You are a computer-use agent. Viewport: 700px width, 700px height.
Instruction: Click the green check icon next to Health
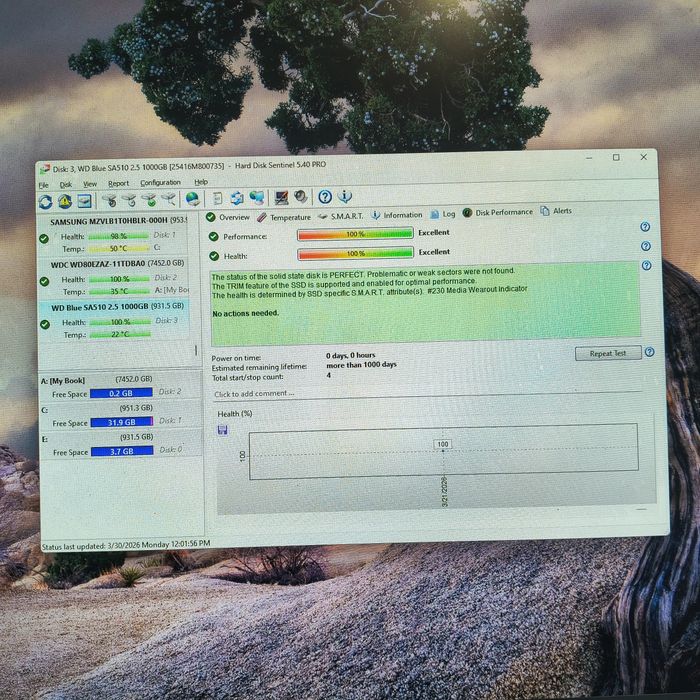(x=214, y=256)
